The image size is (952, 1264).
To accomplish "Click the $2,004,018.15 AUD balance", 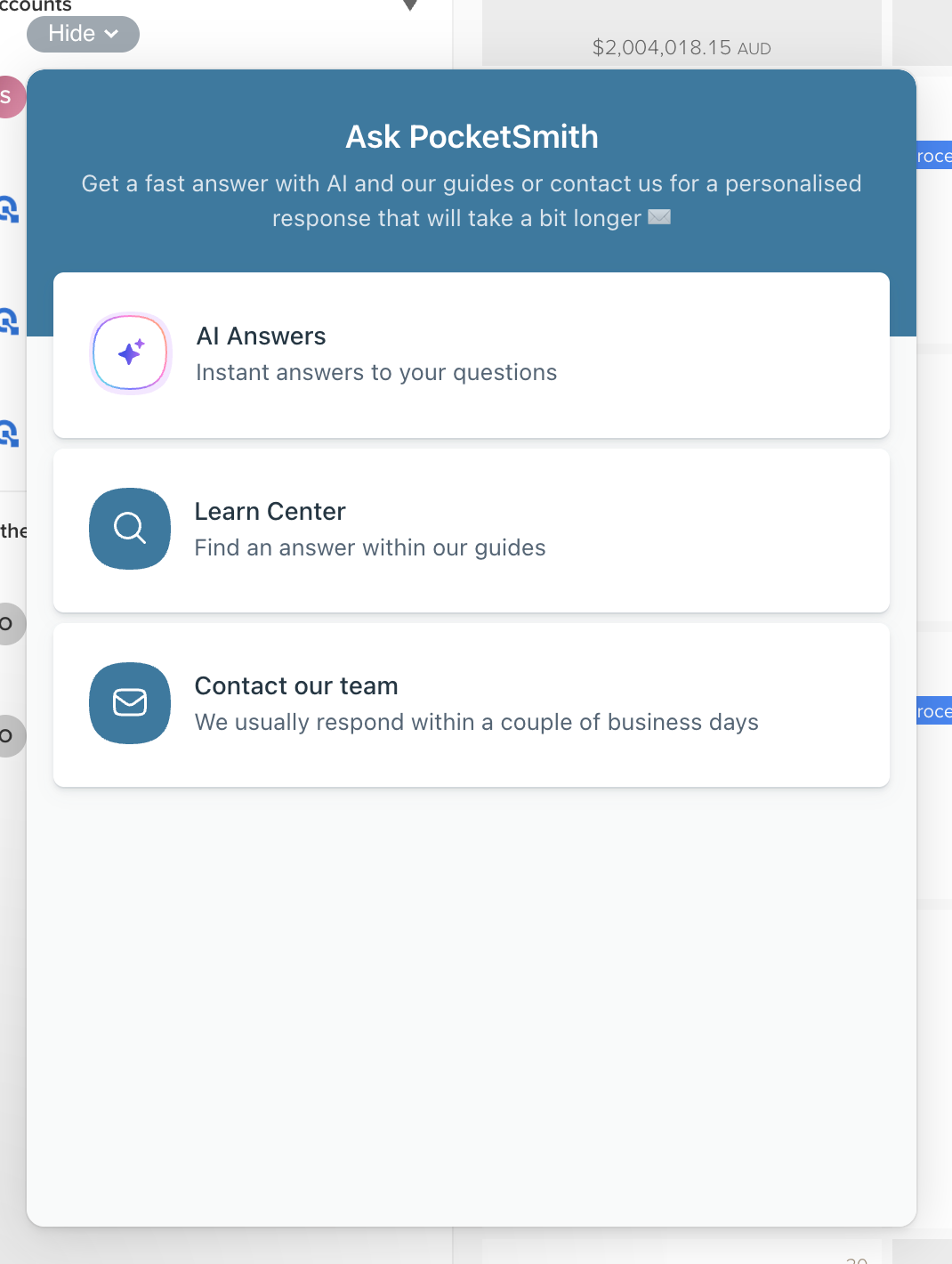I will coord(682,47).
